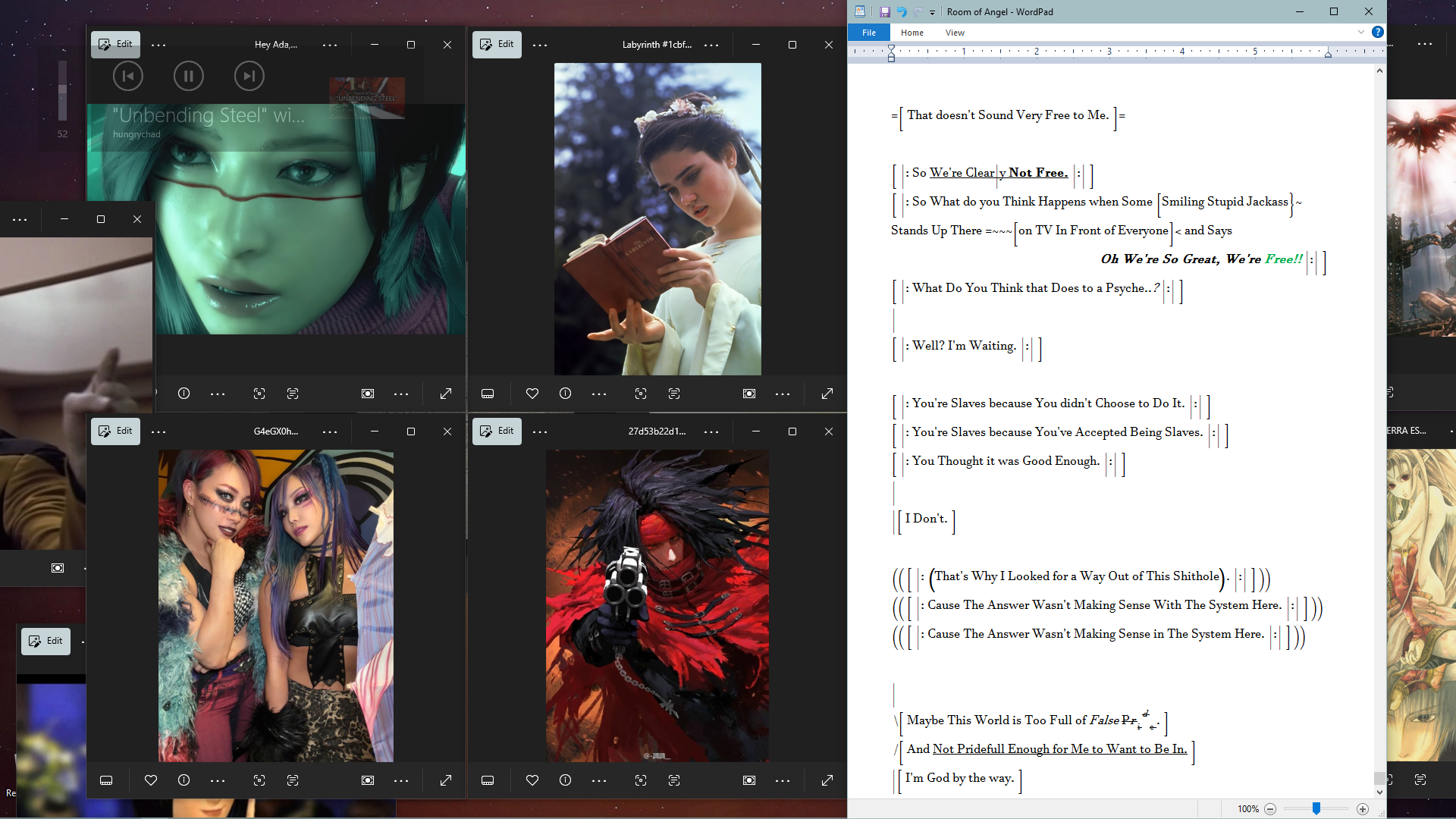
Task: Click Edit button on Labyrinth photo
Action: pos(497,45)
